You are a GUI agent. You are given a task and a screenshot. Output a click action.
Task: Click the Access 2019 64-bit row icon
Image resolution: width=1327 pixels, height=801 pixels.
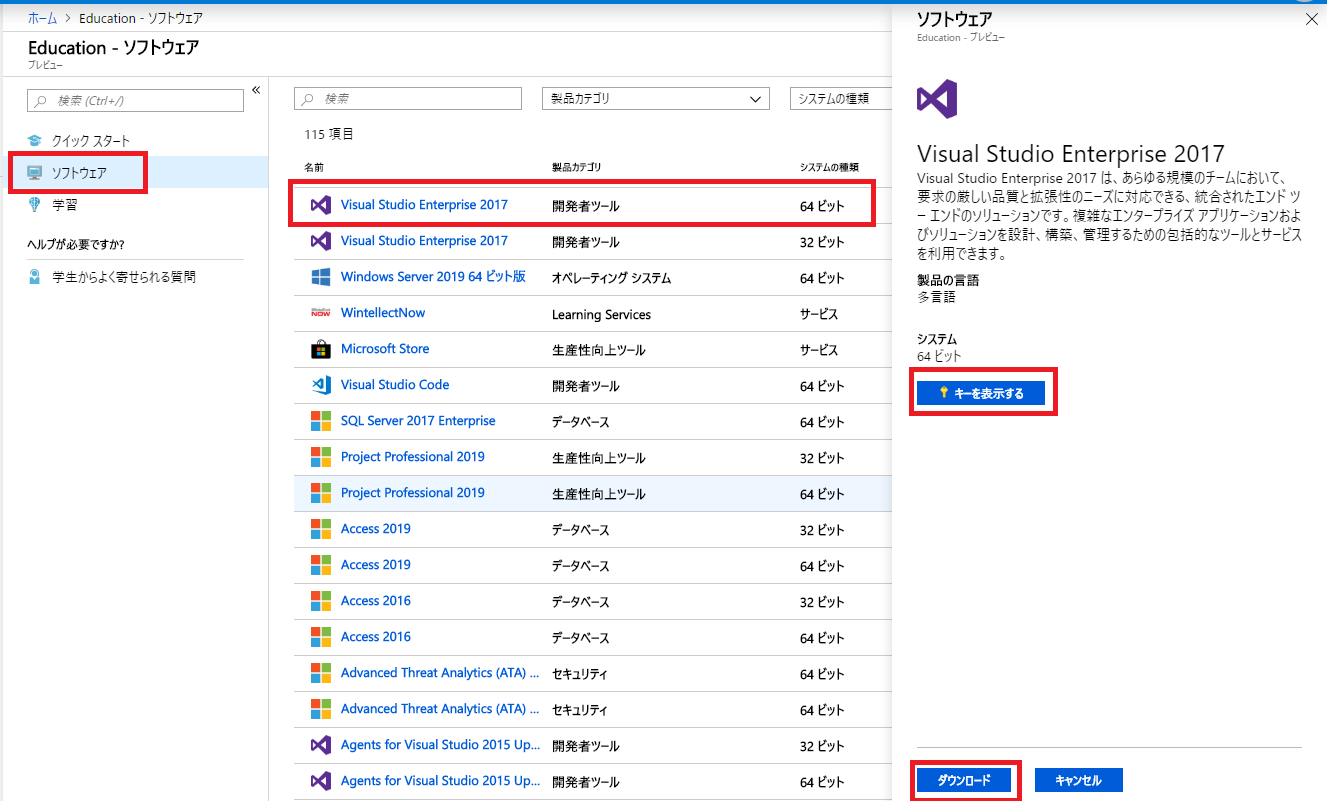[x=320, y=565]
